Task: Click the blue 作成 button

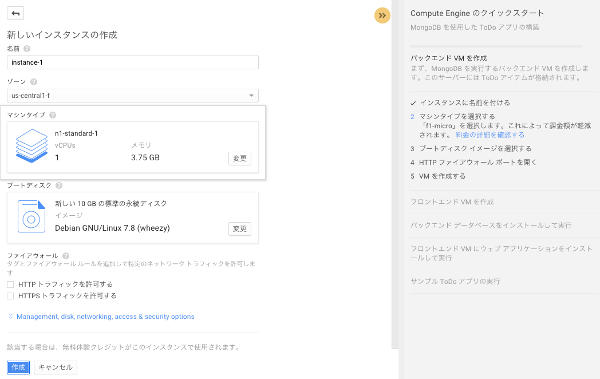Action: 18,367
